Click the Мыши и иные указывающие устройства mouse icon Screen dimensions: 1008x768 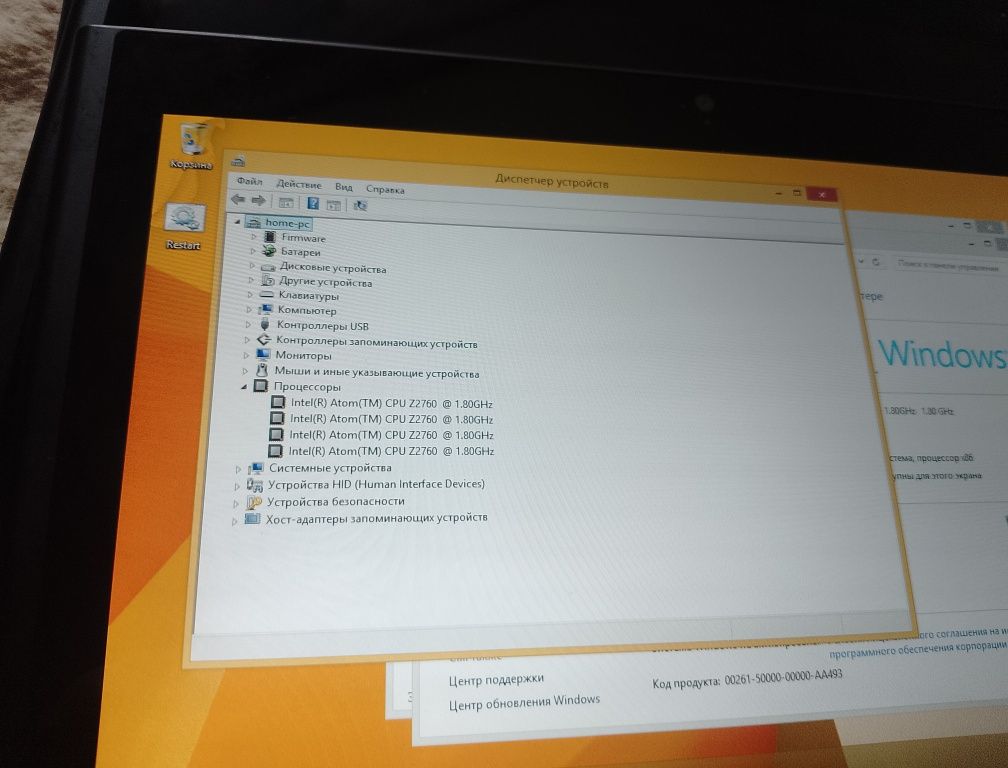[x=262, y=370]
